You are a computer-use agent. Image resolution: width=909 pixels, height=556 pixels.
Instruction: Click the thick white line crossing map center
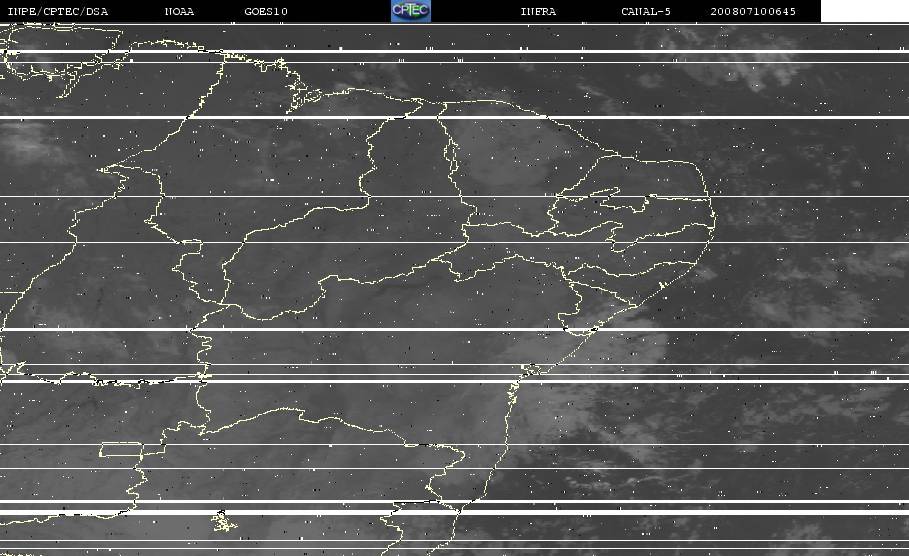click(x=454, y=330)
